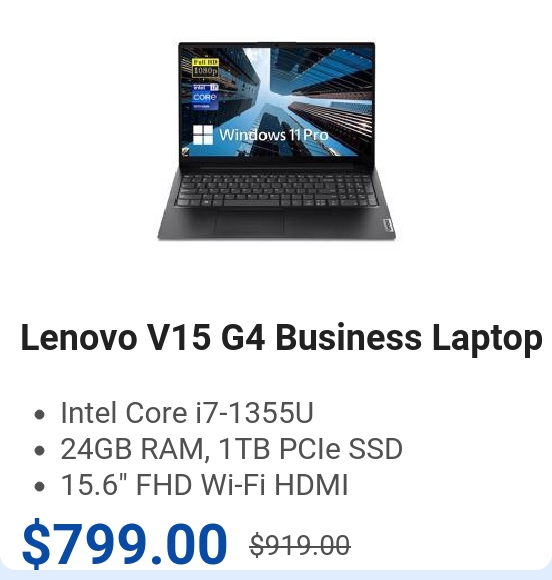The width and height of the screenshot is (552, 580).
Task: Click the Intel Core i7 badge
Action: (x=205, y=96)
